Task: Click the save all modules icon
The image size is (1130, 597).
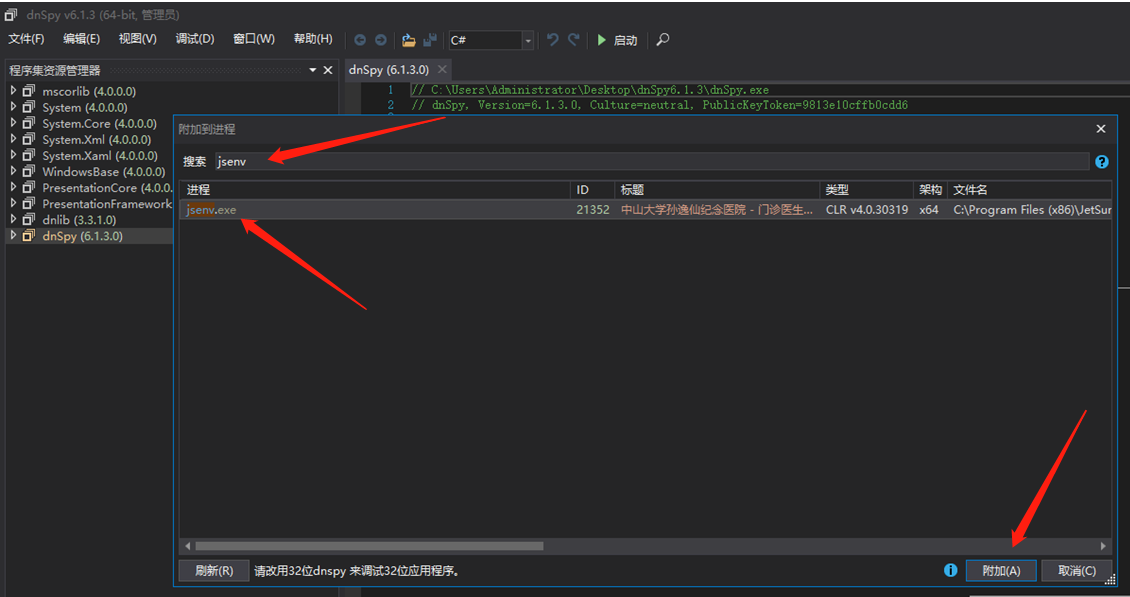Action: click(x=430, y=40)
